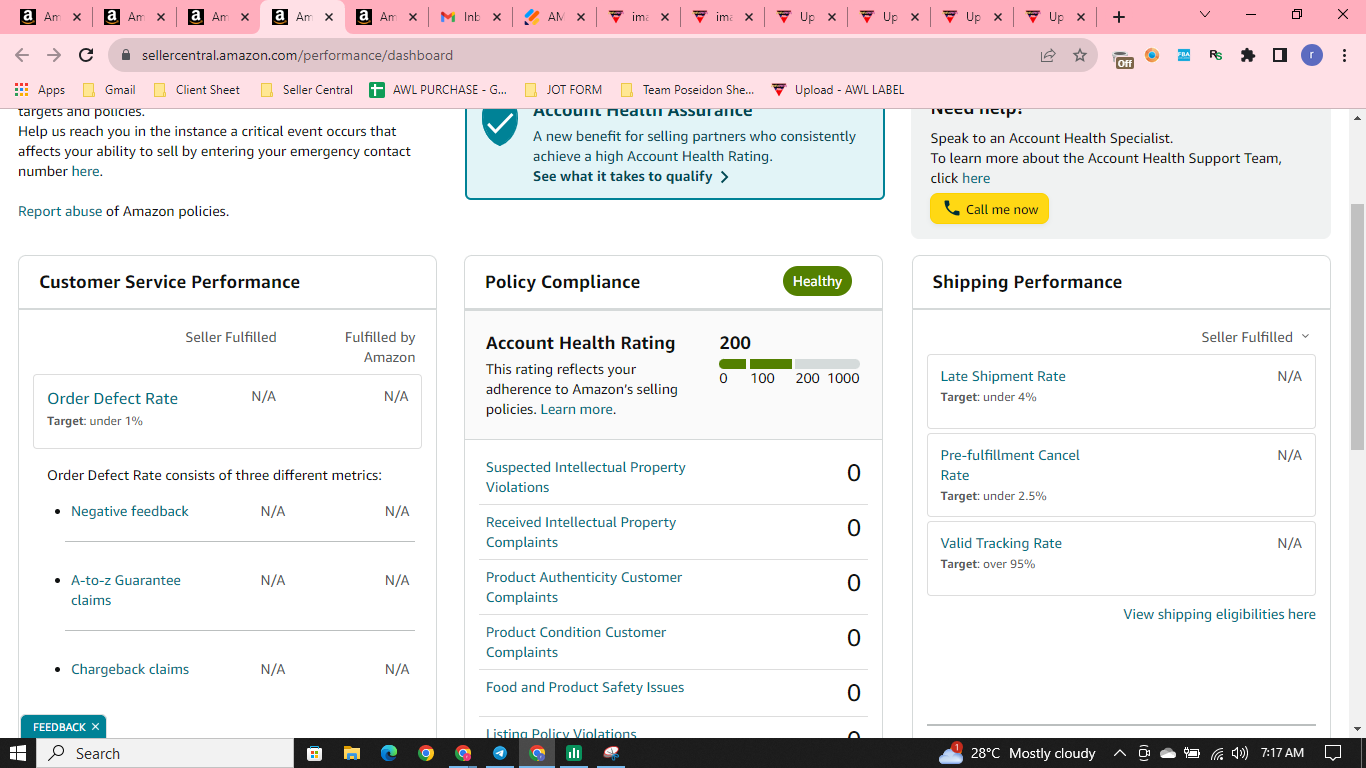Screen dimensions: 1366x768
Task: Open the Valid Tracking Rate link
Action: click(1001, 543)
